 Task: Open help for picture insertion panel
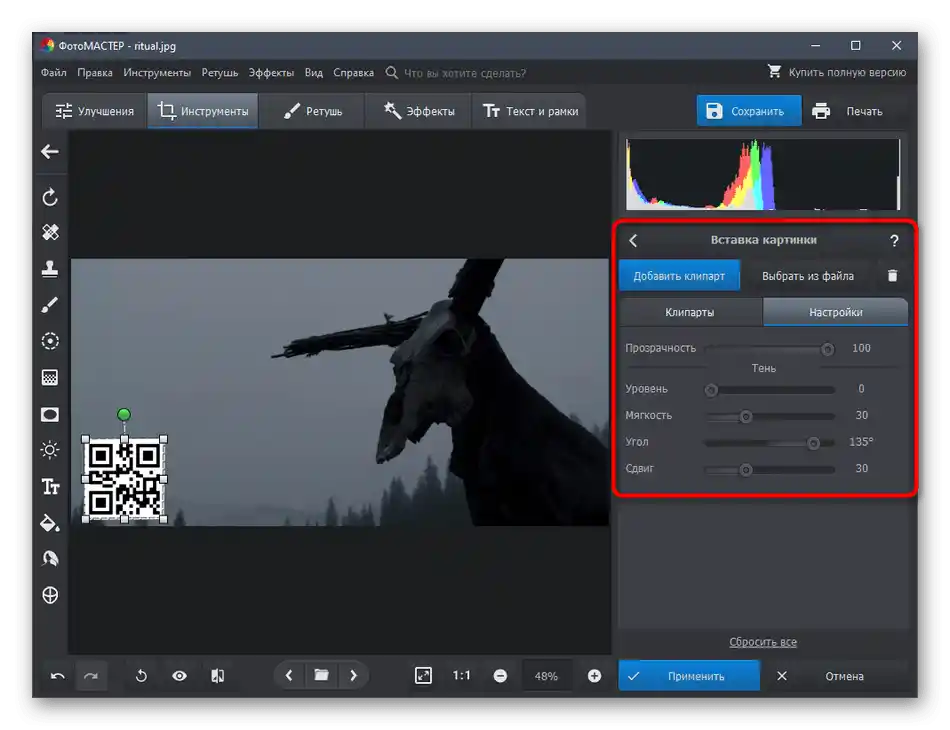[x=894, y=240]
